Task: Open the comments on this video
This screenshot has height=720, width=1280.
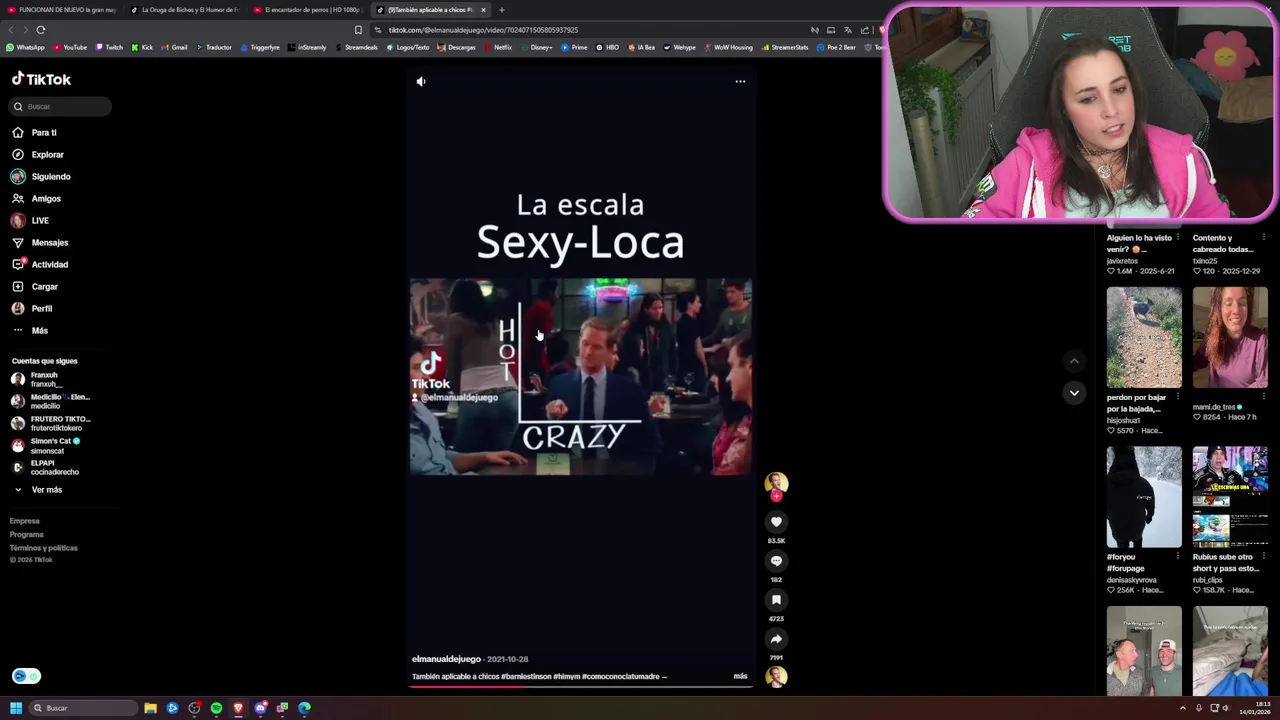Action: point(776,561)
